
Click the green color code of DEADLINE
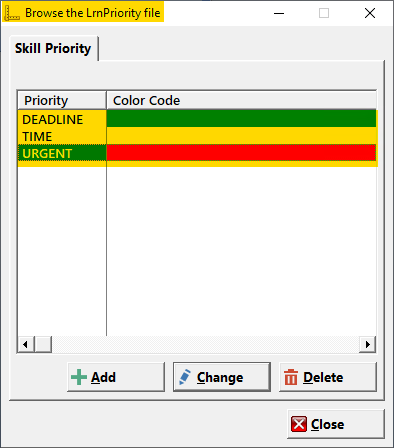tap(241, 119)
